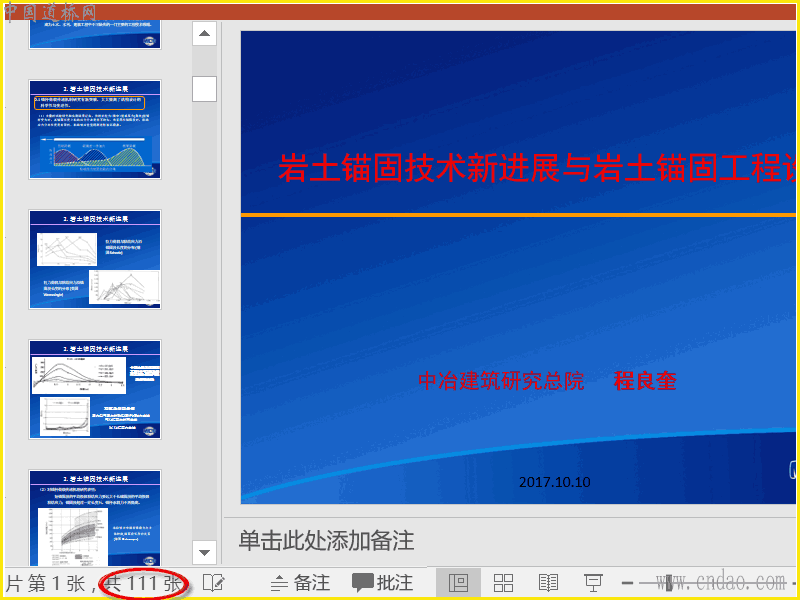The image size is (800, 600).
Task: Click thumbnail pane scroll down arrow
Action: (204, 553)
